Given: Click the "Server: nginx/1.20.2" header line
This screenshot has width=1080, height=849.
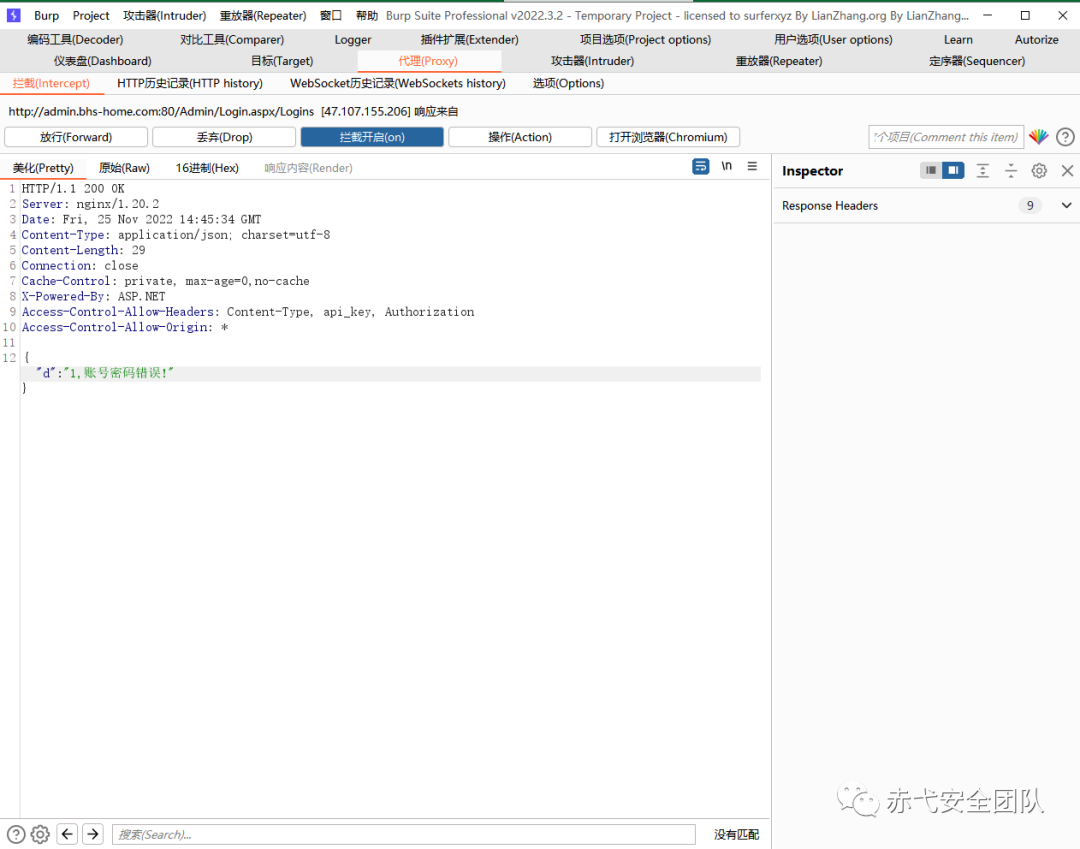Looking at the screenshot, I should pos(90,204).
